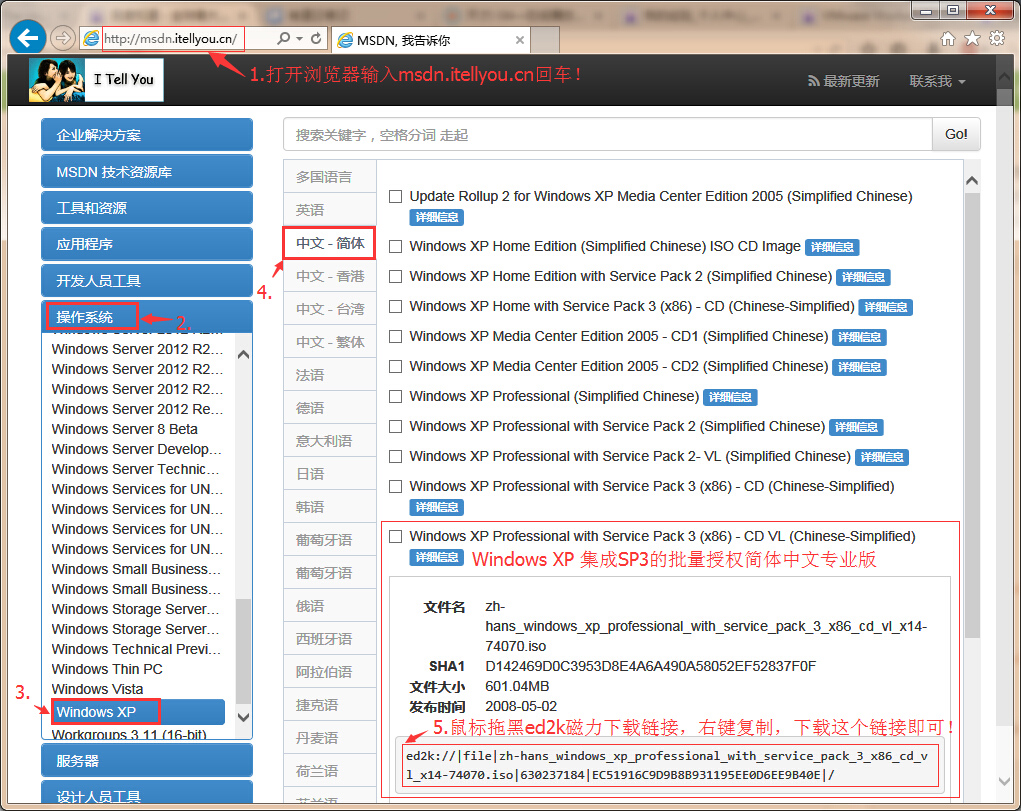Select Windows Vista in the OS list
Screen dimensions: 1021x811
tap(98, 689)
